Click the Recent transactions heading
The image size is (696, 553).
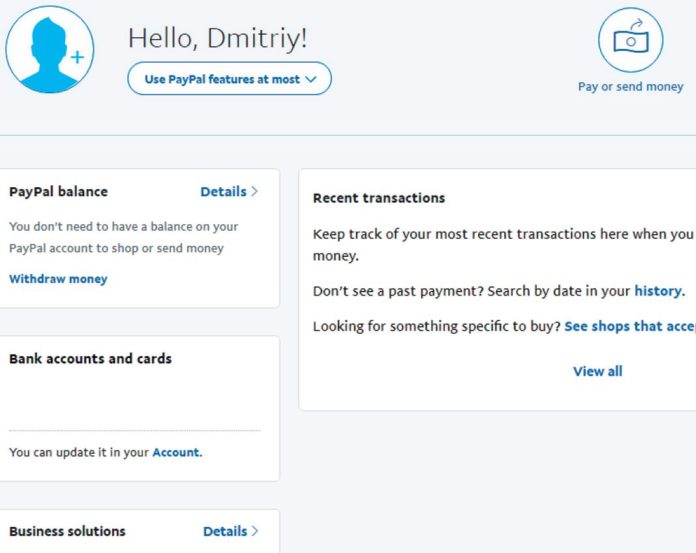(379, 198)
